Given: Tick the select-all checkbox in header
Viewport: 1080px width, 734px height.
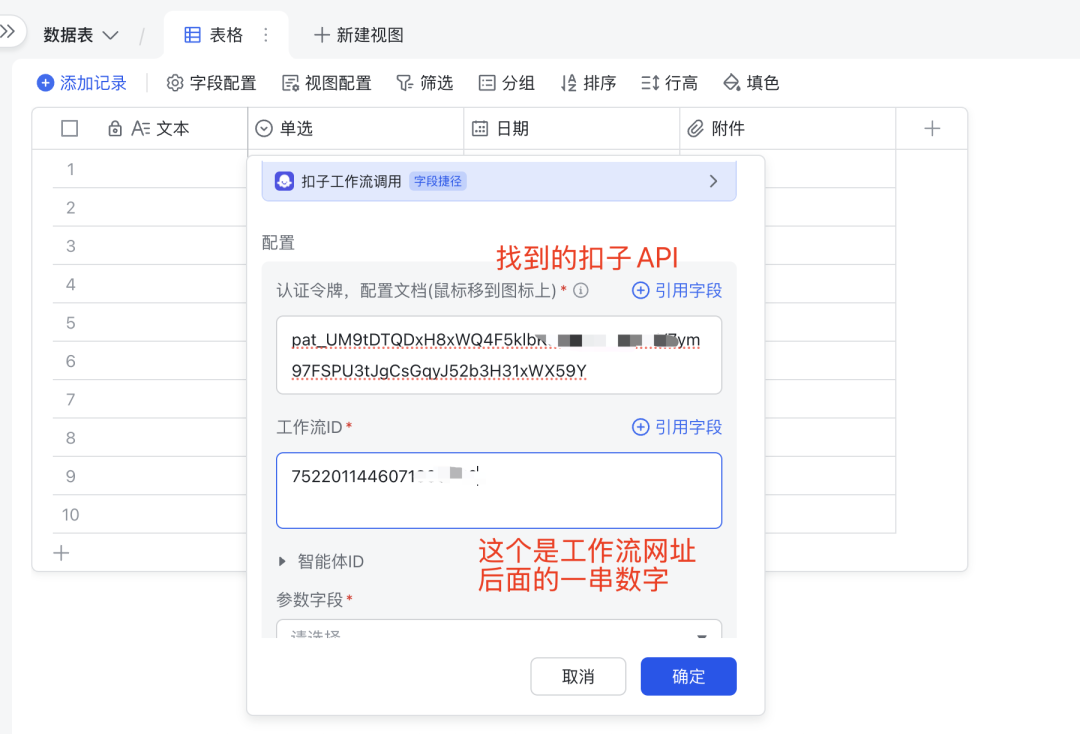Looking at the screenshot, I should click(70, 129).
